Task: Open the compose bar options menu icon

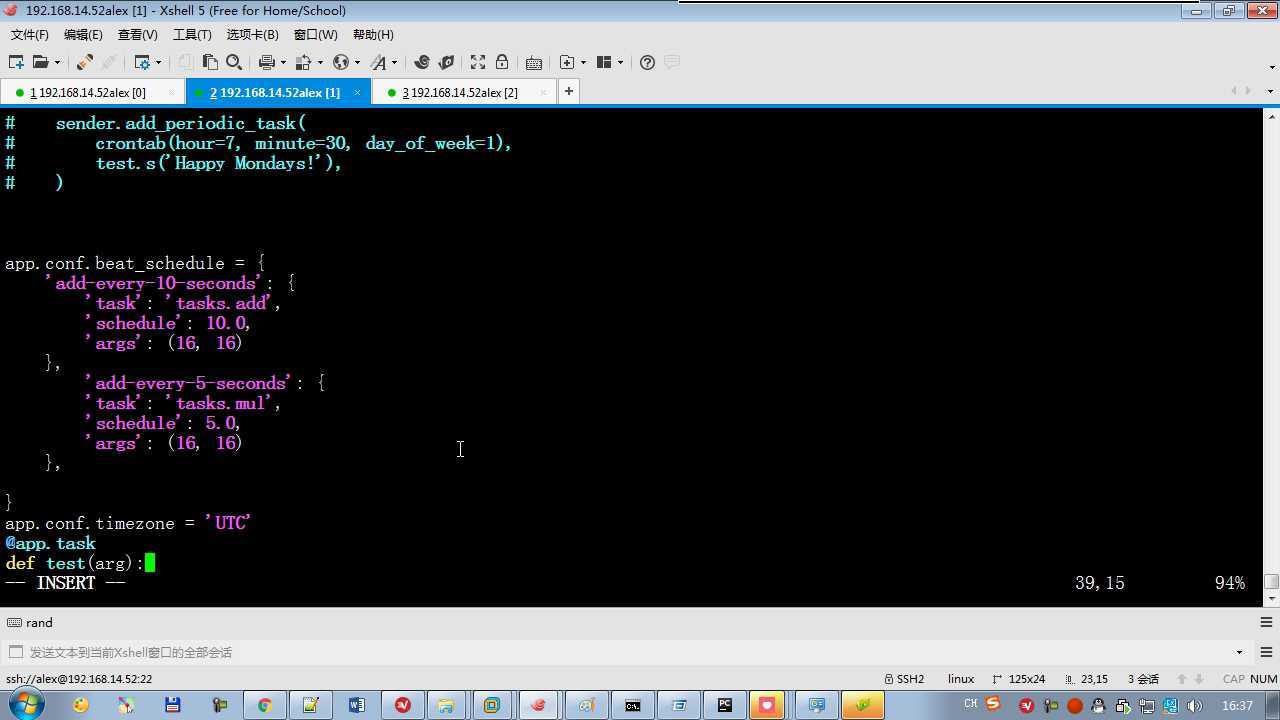Action: tap(1264, 652)
